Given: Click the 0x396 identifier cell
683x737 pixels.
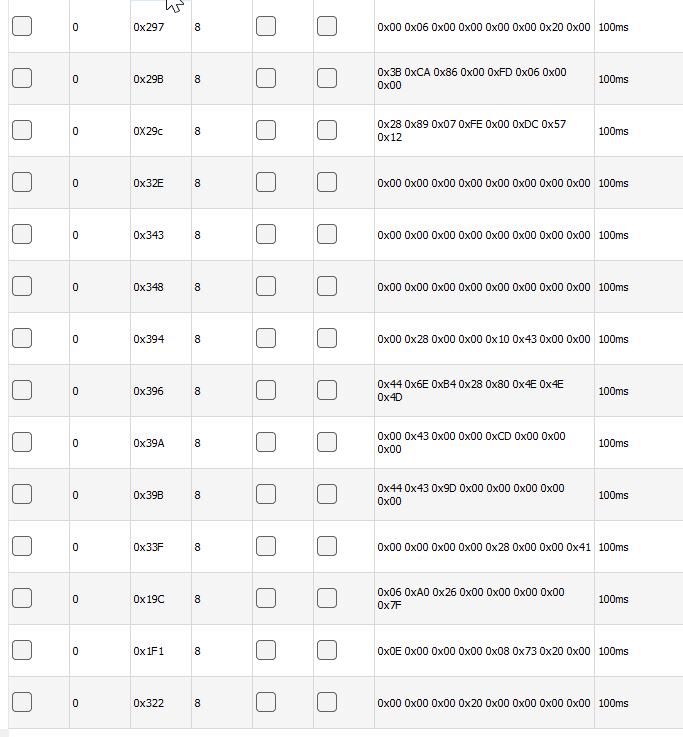Looking at the screenshot, I should [x=149, y=391].
